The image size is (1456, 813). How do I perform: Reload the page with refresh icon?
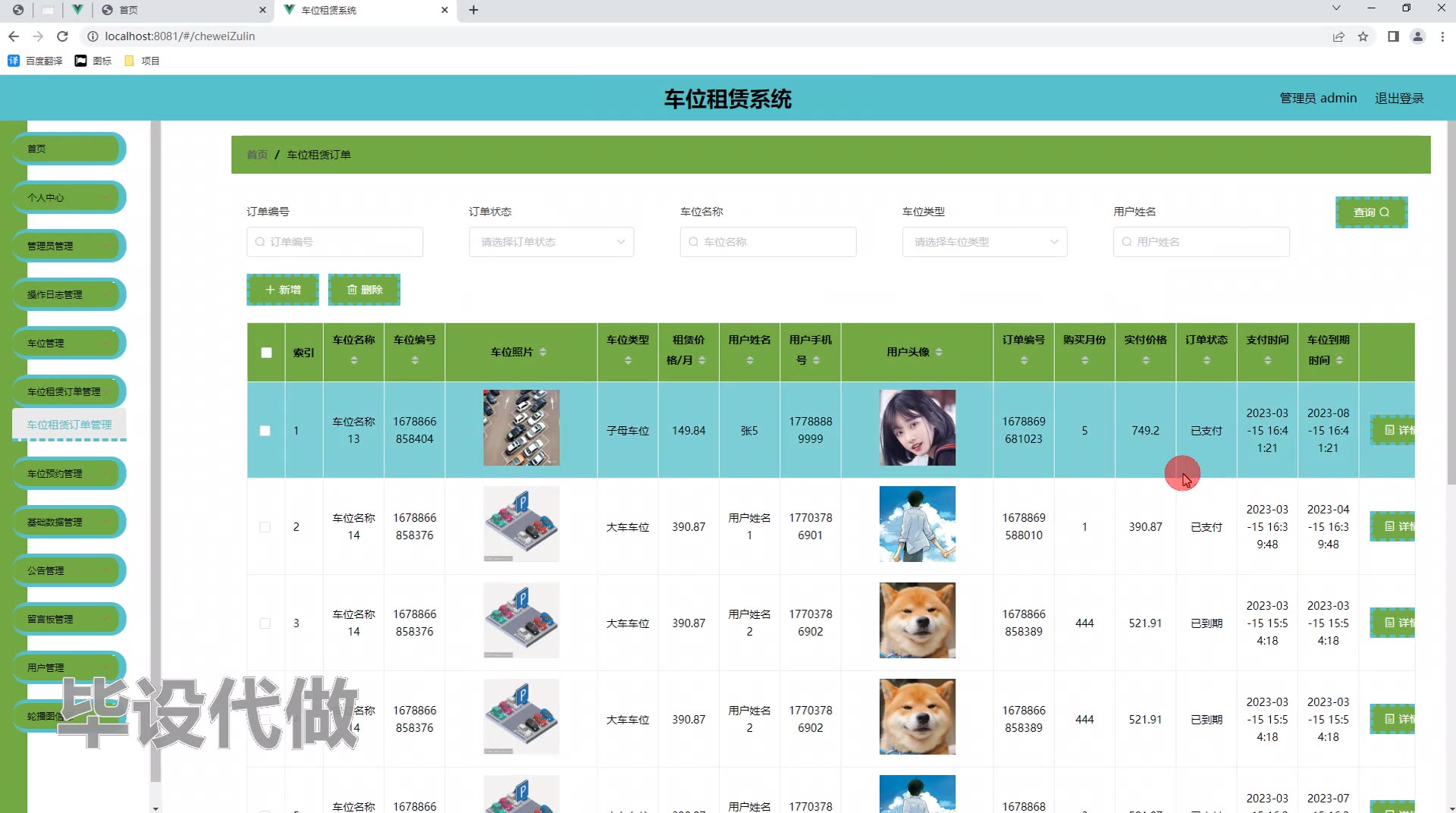coord(62,36)
